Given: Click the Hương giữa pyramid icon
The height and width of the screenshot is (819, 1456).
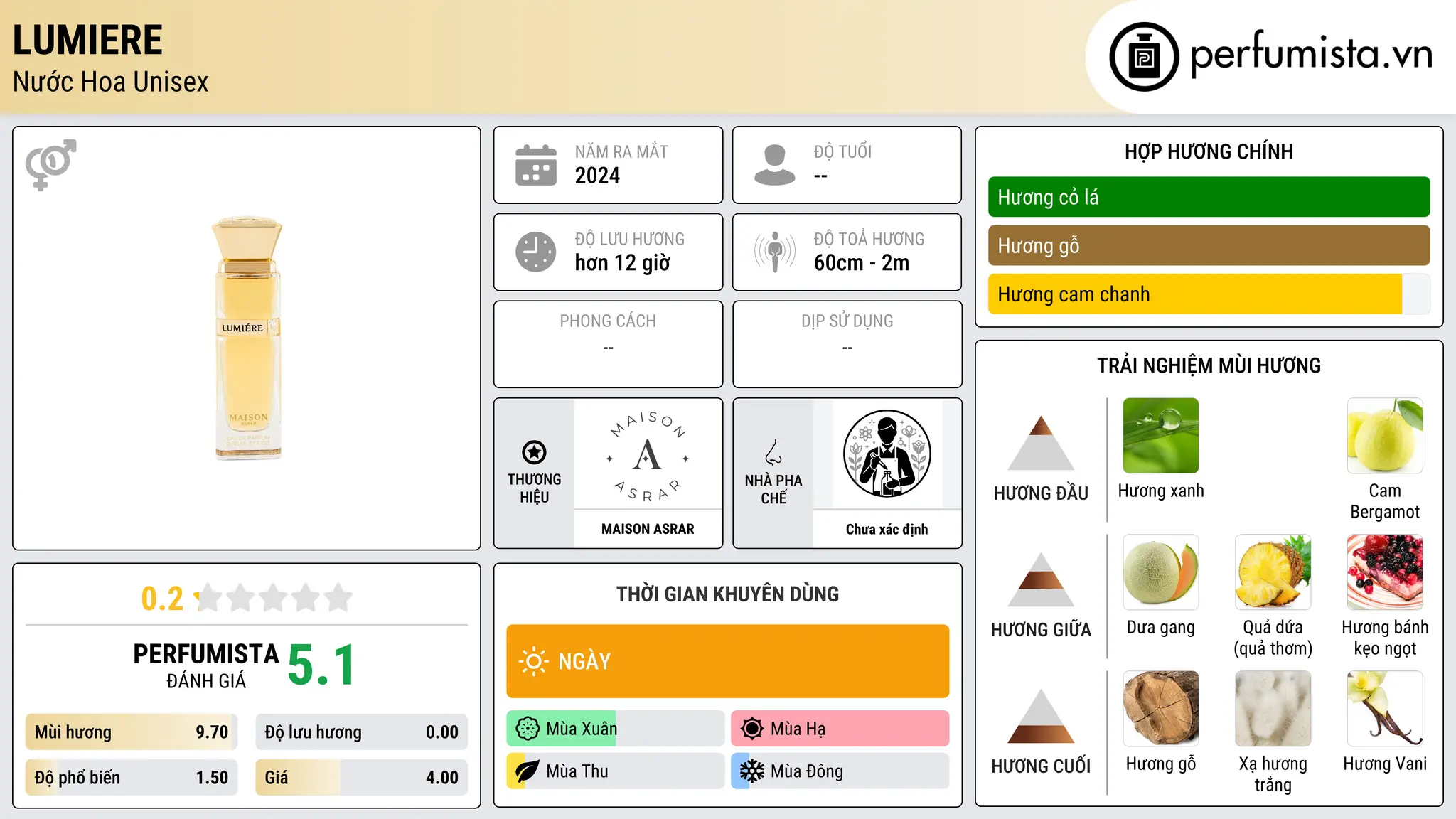Looking at the screenshot, I should pyautogui.click(x=1041, y=579).
